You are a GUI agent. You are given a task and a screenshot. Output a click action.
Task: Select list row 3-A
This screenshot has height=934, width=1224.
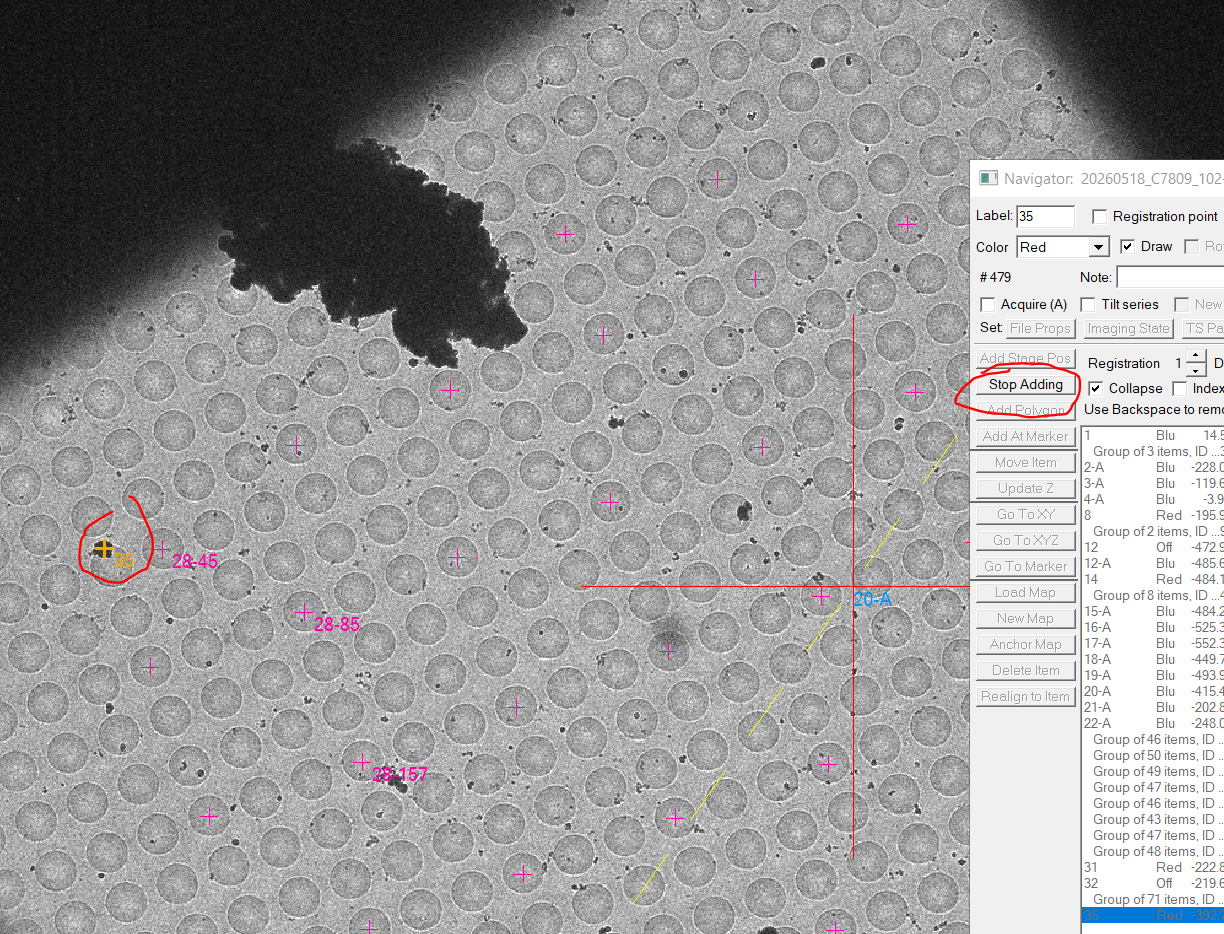pyautogui.click(x=1153, y=483)
